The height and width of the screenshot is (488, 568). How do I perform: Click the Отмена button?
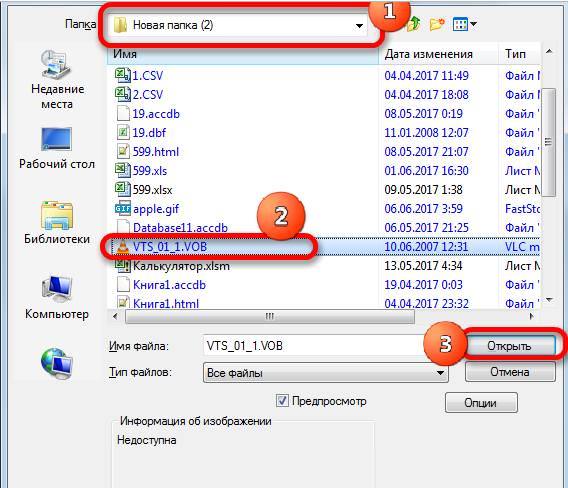pos(510,372)
